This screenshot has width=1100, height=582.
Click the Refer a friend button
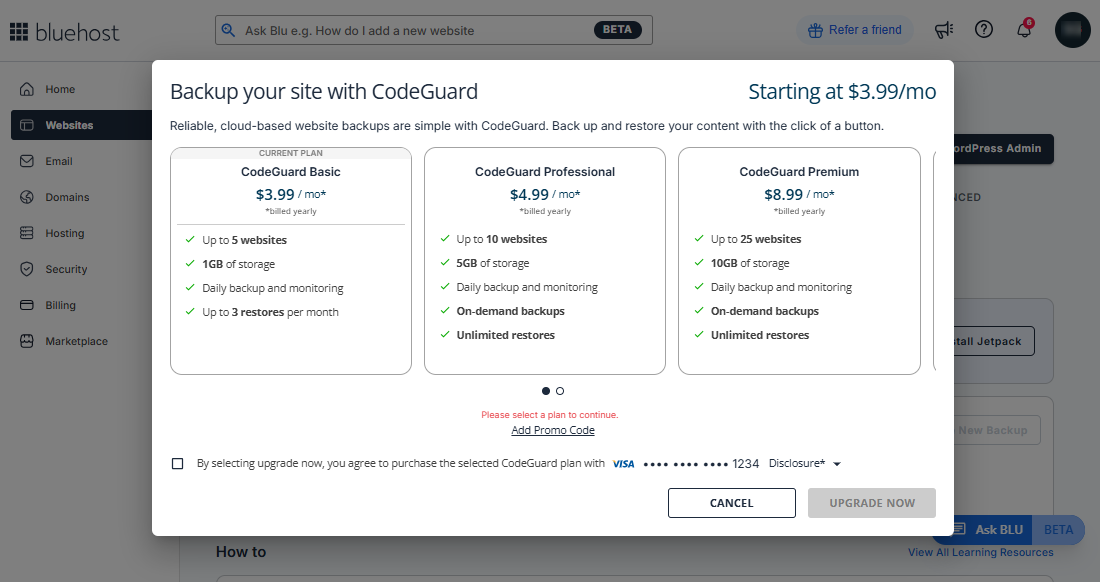[x=855, y=29]
